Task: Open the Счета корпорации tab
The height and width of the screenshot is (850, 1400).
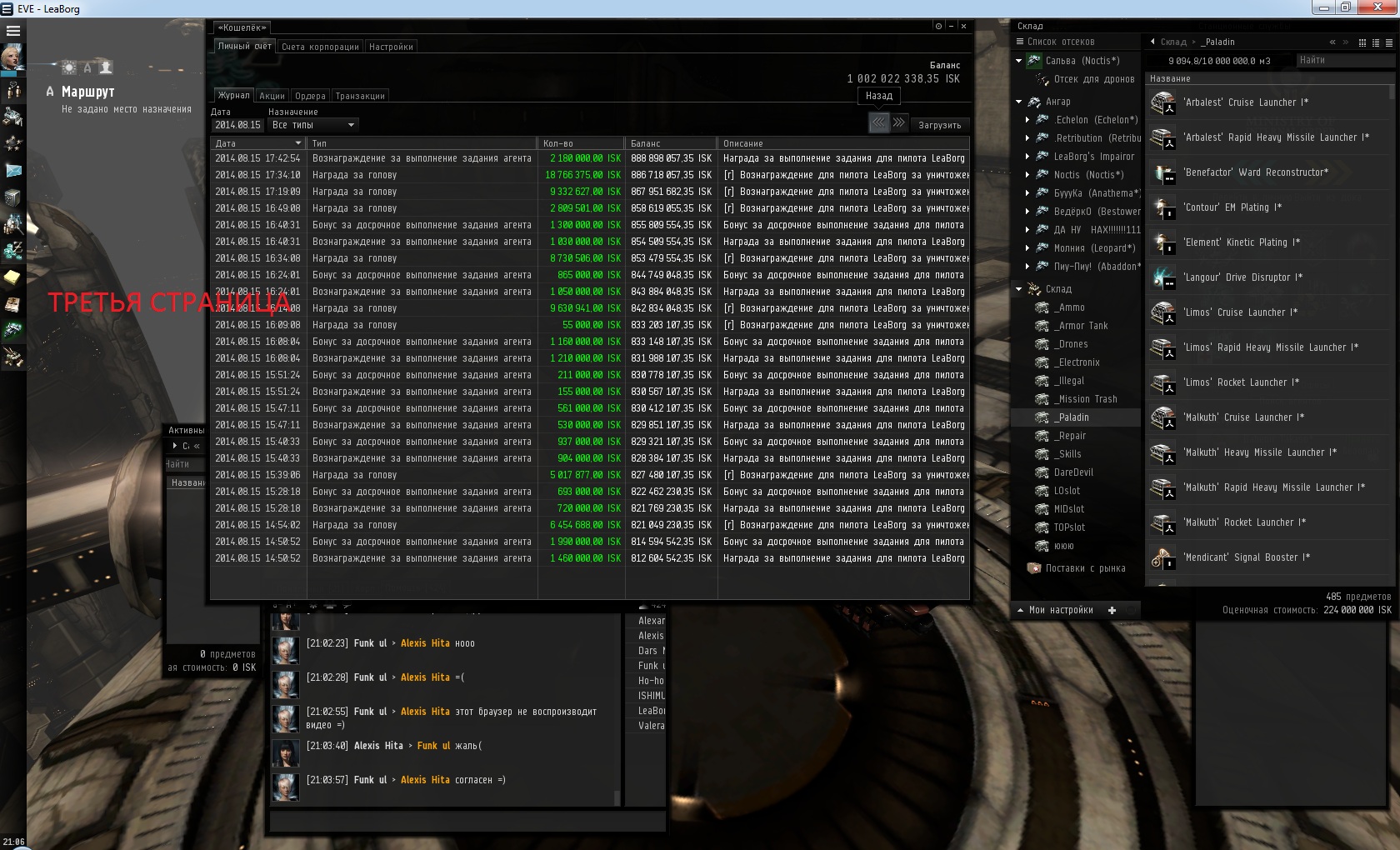Action: pyautogui.click(x=320, y=47)
